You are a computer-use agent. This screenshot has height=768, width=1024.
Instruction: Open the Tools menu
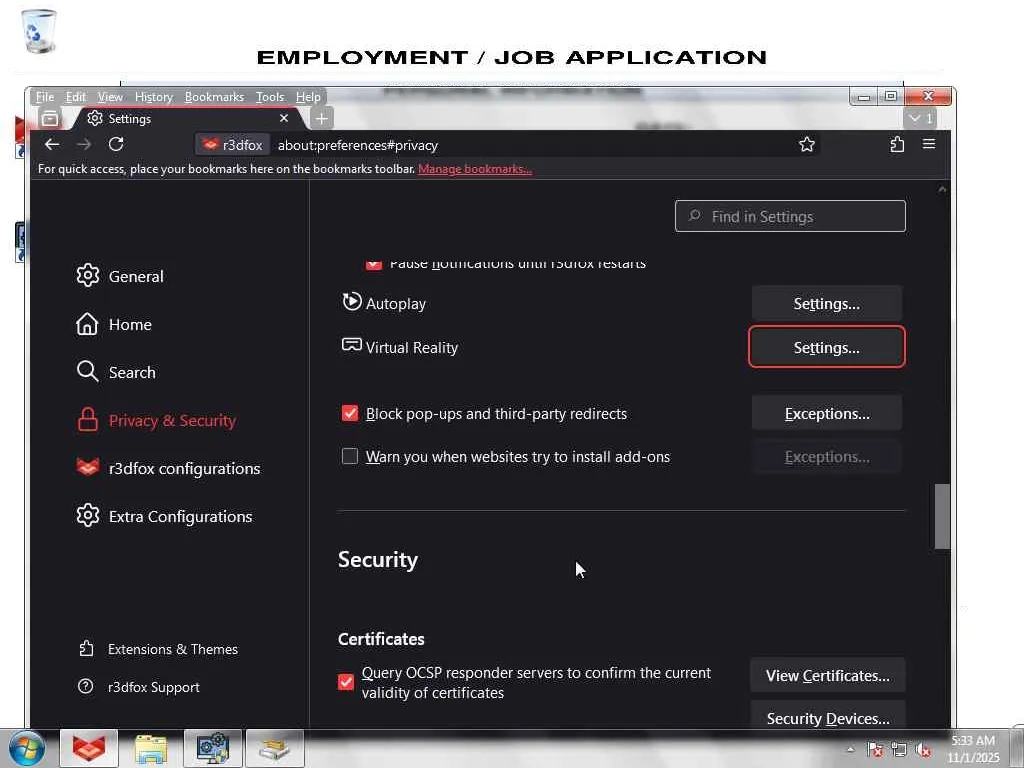pos(270,97)
